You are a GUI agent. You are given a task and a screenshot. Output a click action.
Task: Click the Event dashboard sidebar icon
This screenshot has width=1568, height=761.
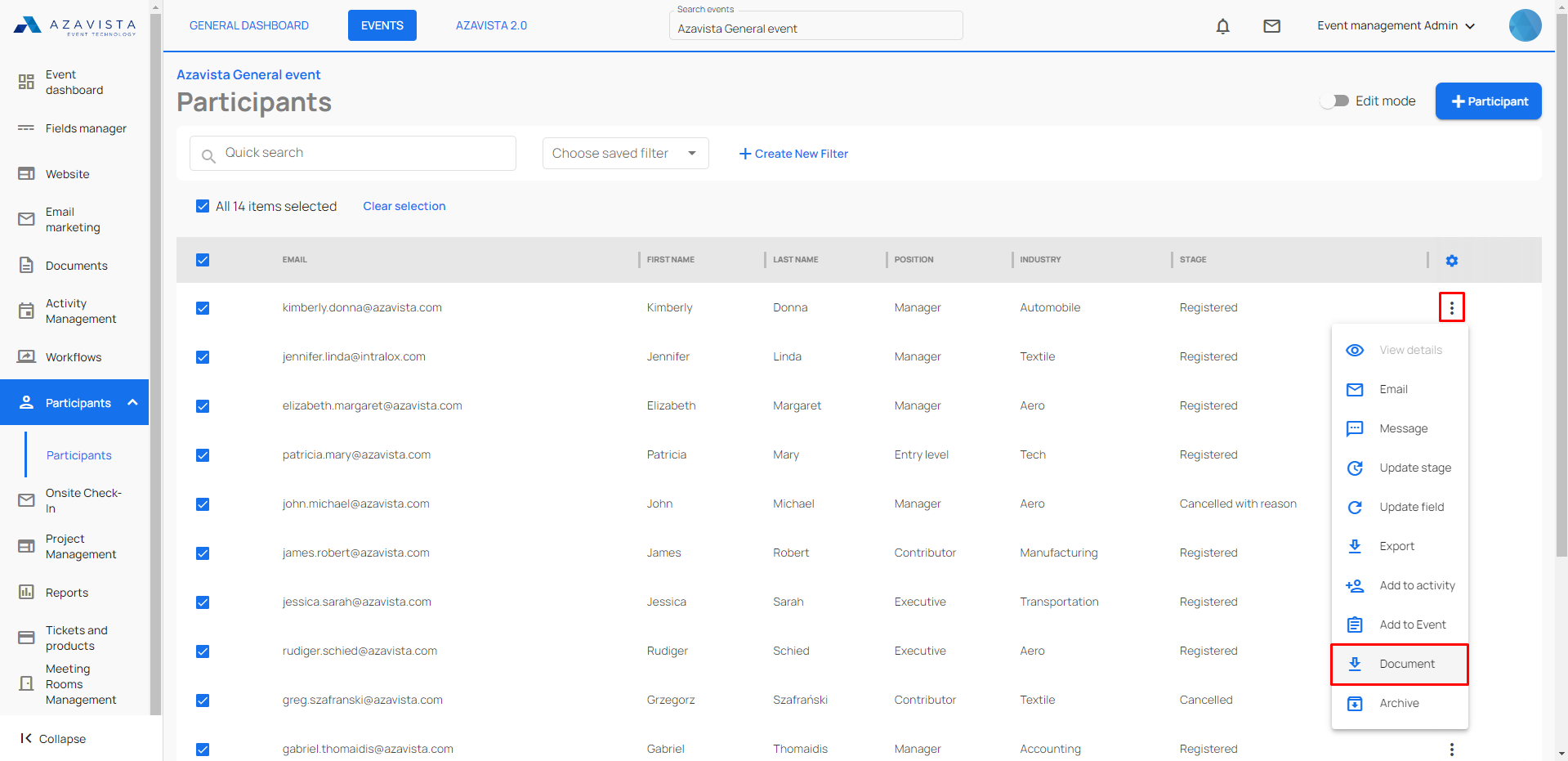(x=26, y=82)
